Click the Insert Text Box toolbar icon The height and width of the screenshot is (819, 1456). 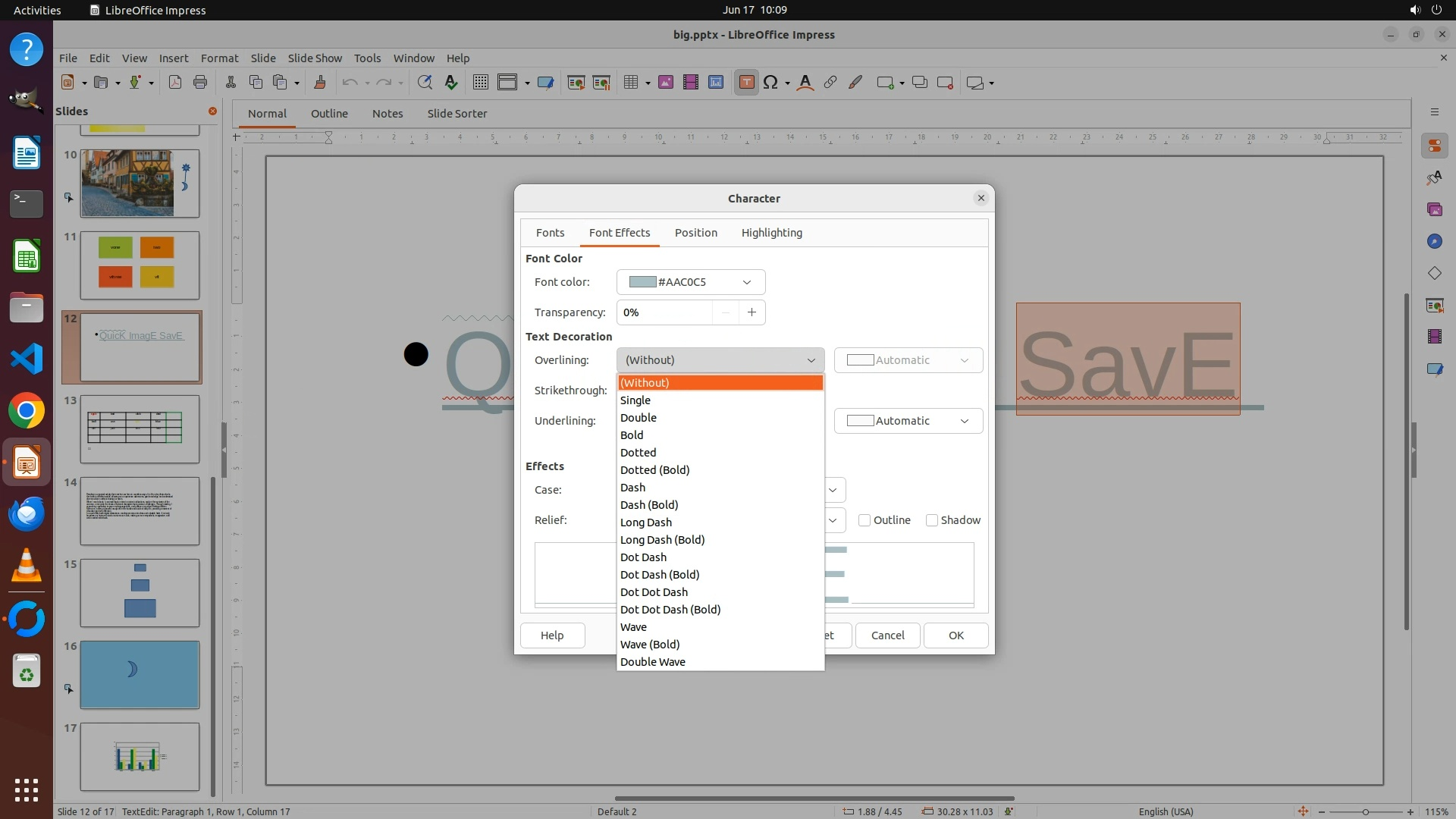point(746,83)
